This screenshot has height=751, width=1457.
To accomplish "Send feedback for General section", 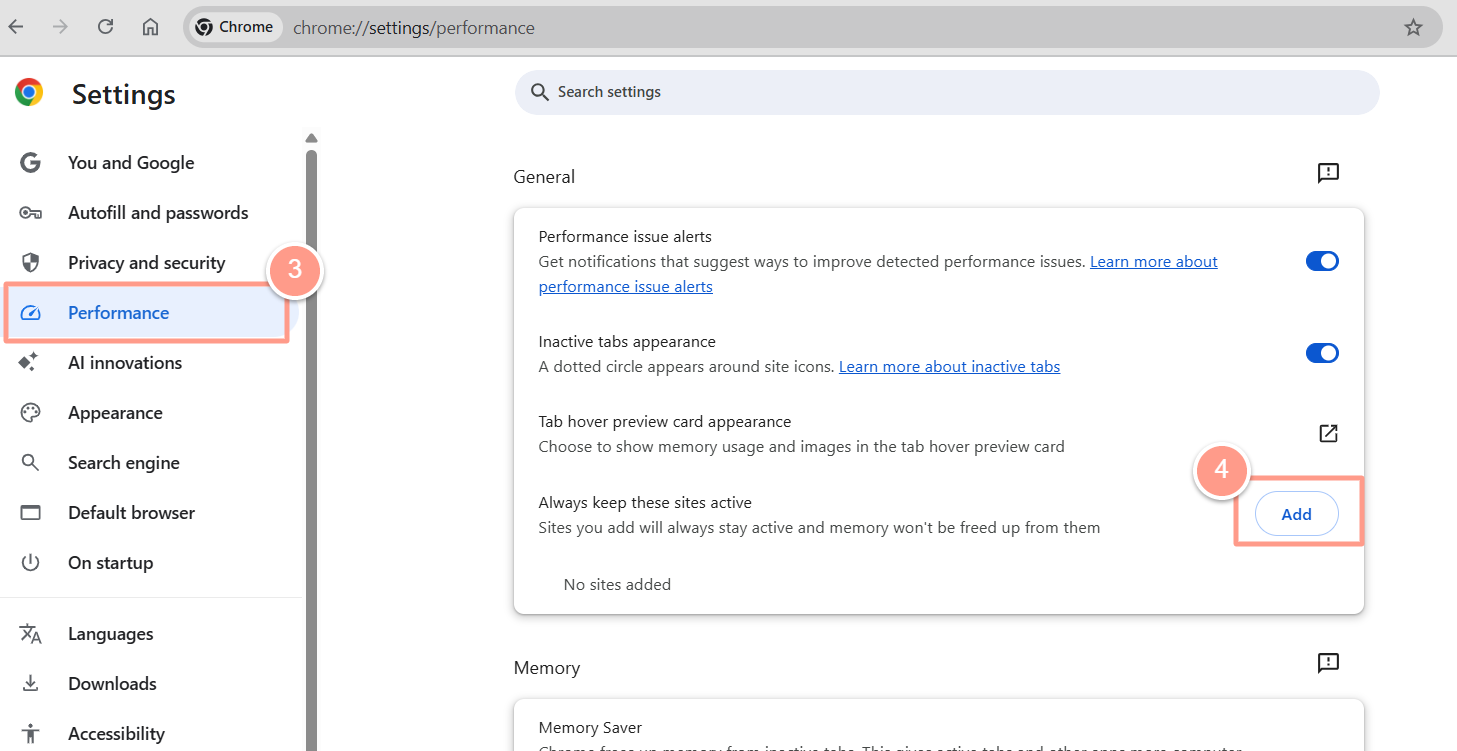I will [1328, 173].
